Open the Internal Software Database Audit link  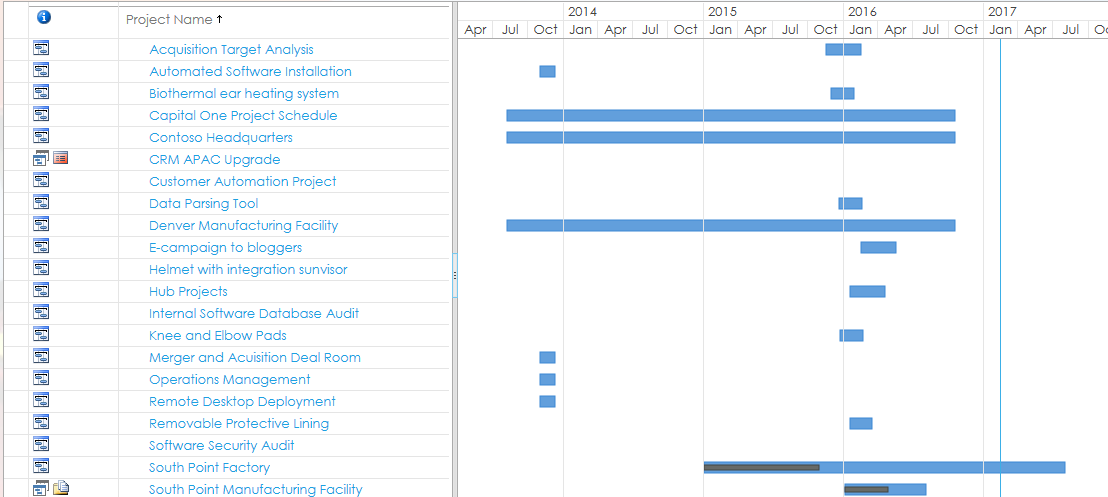click(x=254, y=313)
